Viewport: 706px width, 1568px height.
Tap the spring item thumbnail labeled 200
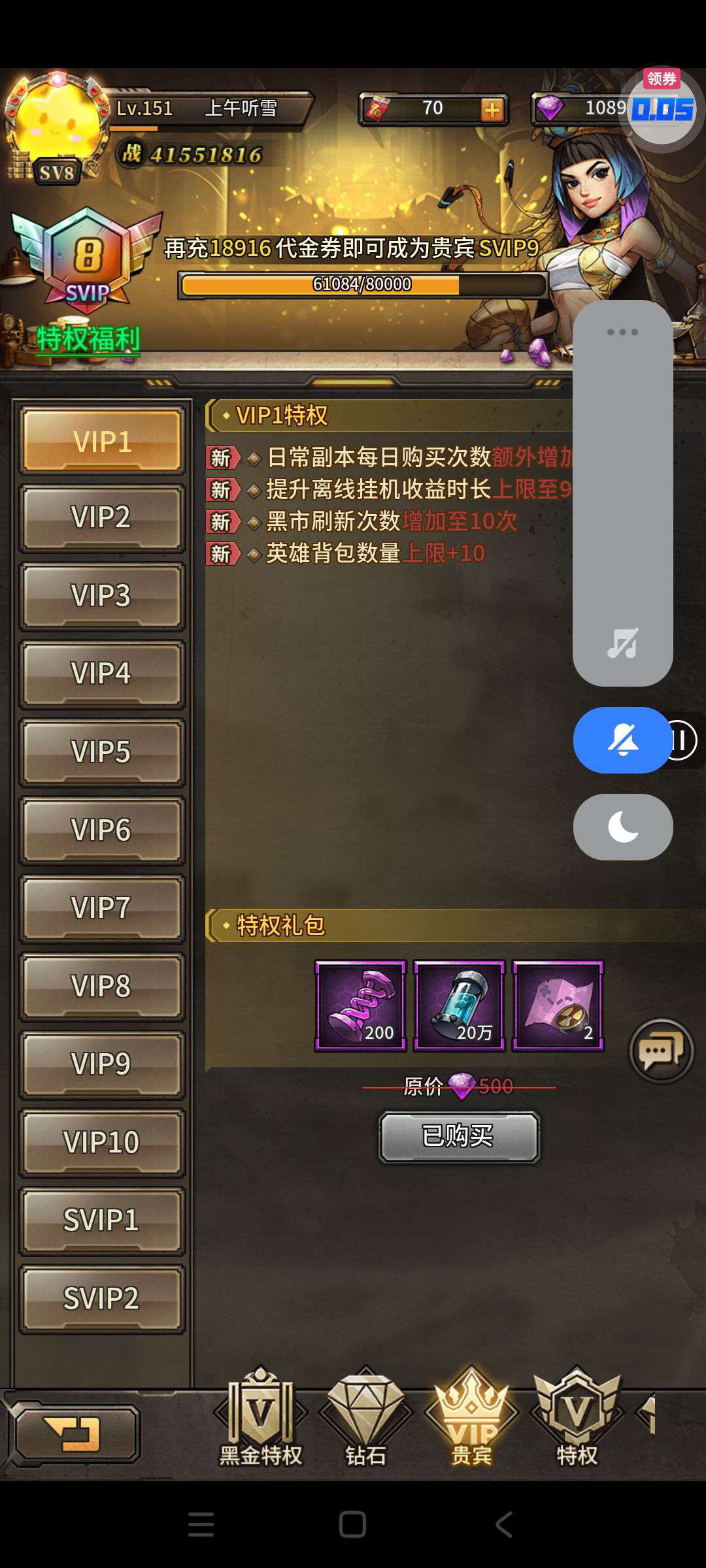(x=360, y=1005)
